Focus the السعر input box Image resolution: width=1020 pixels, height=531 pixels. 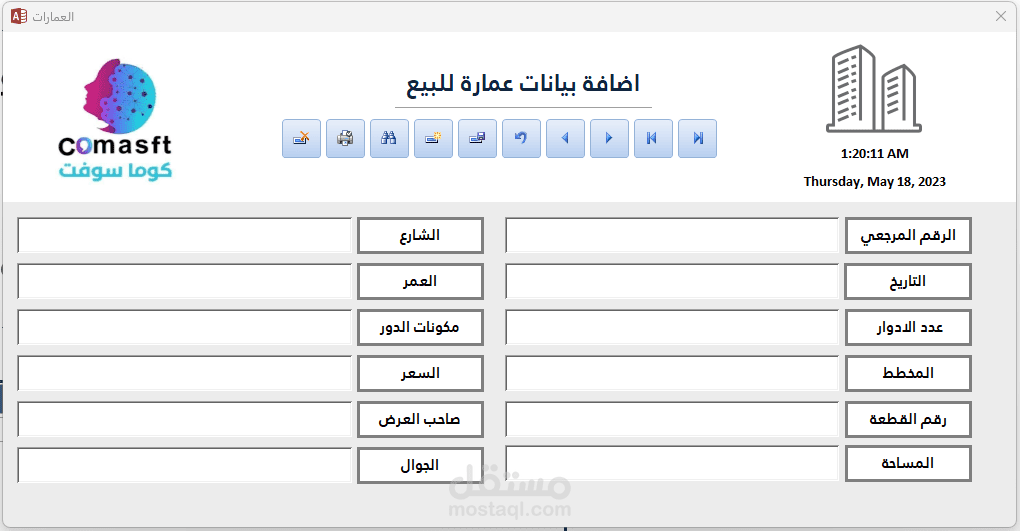point(185,373)
